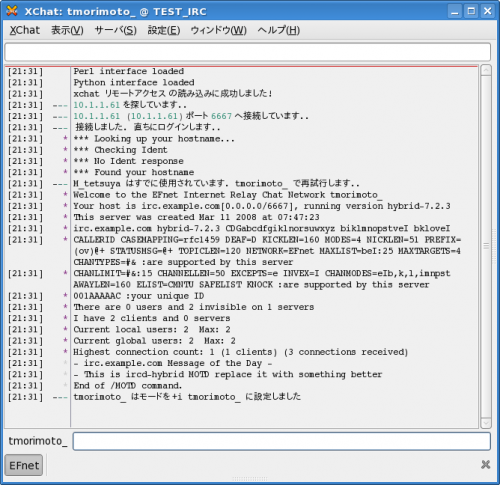Open the 設定(E) settings menu

[164, 30]
